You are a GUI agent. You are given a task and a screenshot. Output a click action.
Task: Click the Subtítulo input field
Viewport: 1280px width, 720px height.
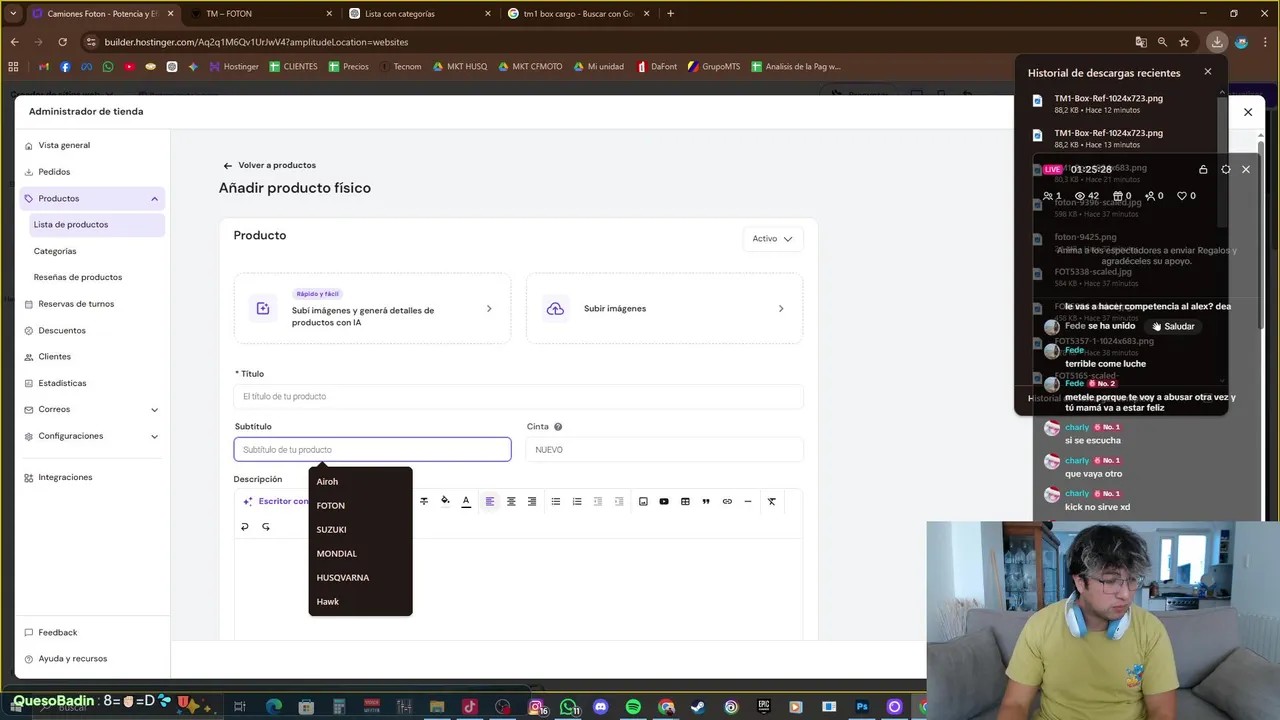pos(372,449)
